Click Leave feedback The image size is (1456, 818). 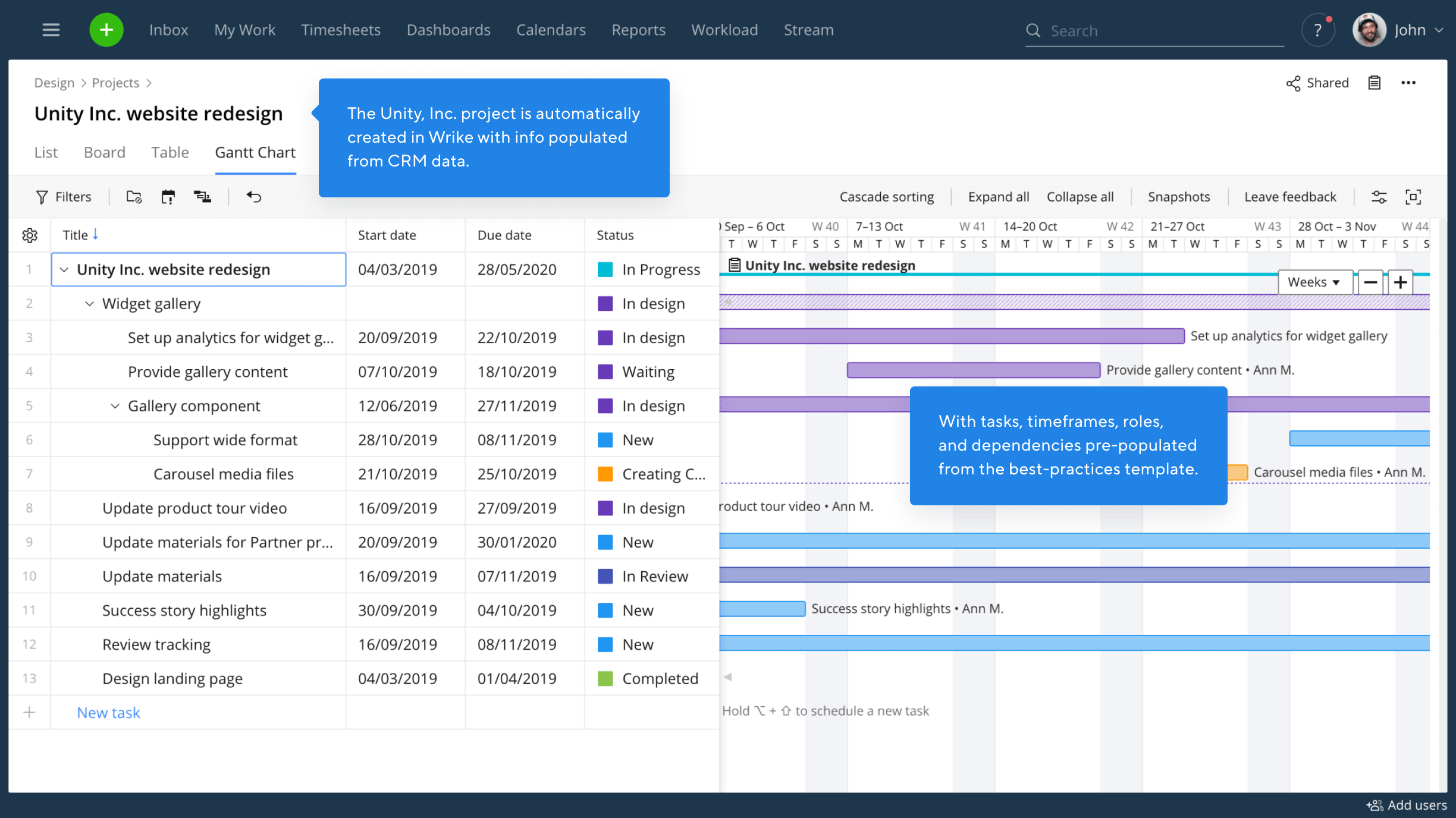click(1289, 197)
